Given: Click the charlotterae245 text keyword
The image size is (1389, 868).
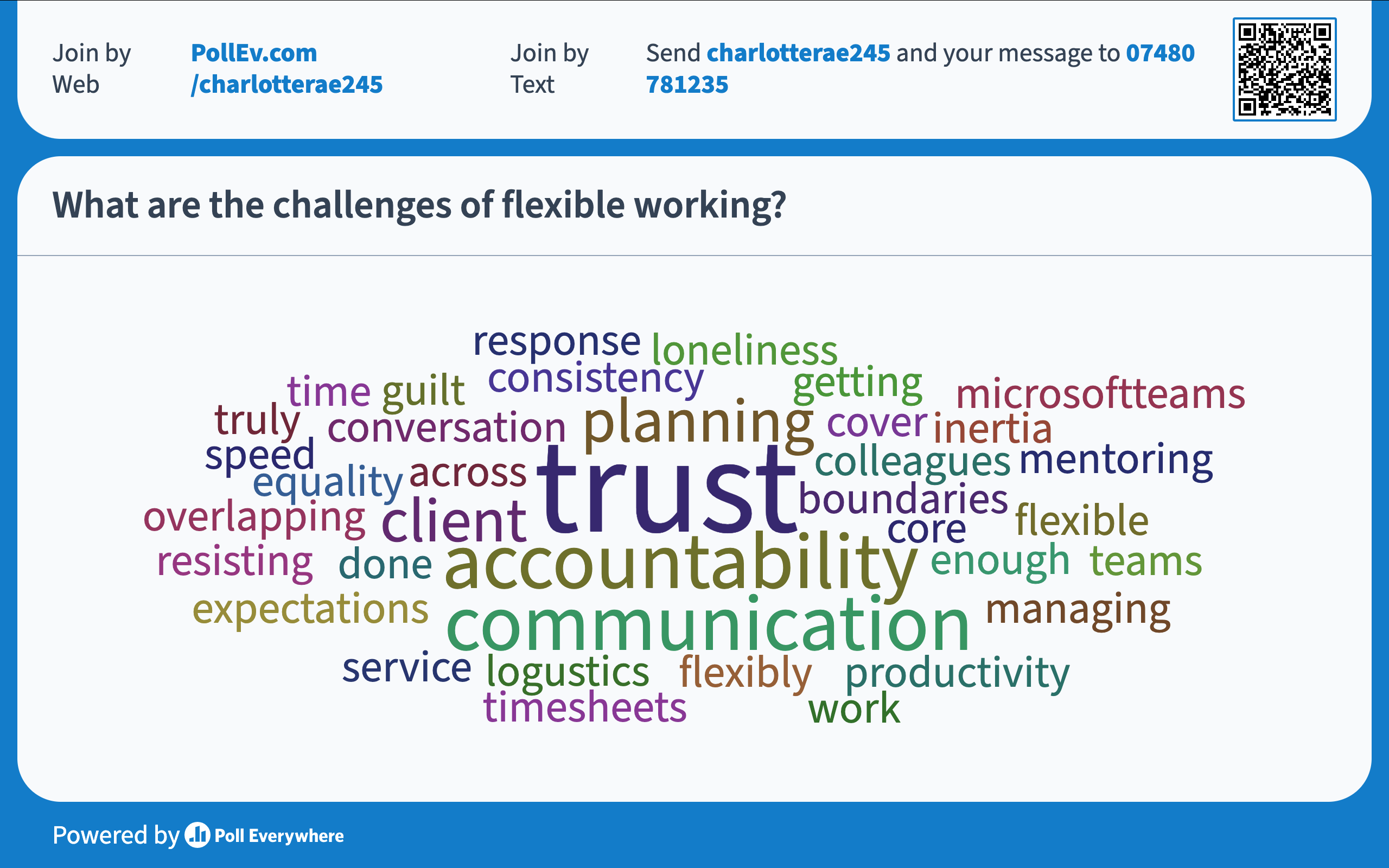Looking at the screenshot, I should tap(798, 53).
